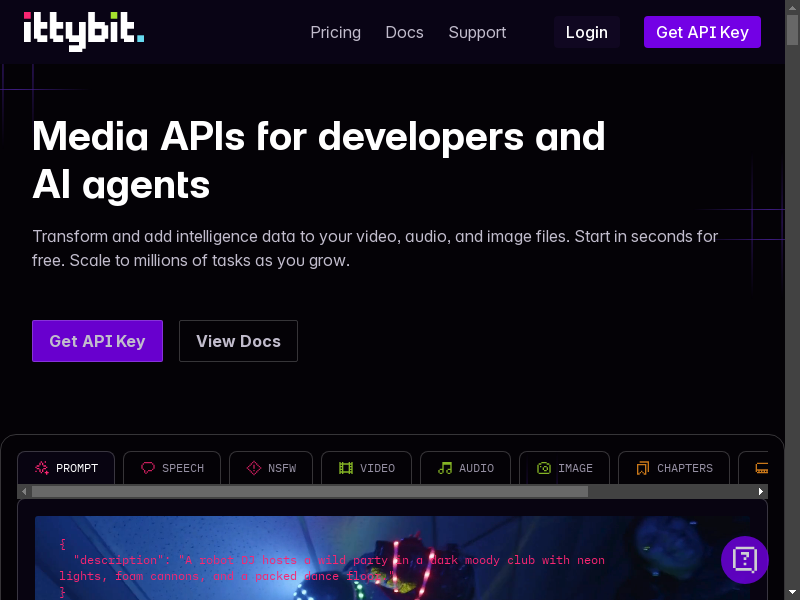800x600 pixels.
Task: Click the Audio music note icon
Action: 445,468
